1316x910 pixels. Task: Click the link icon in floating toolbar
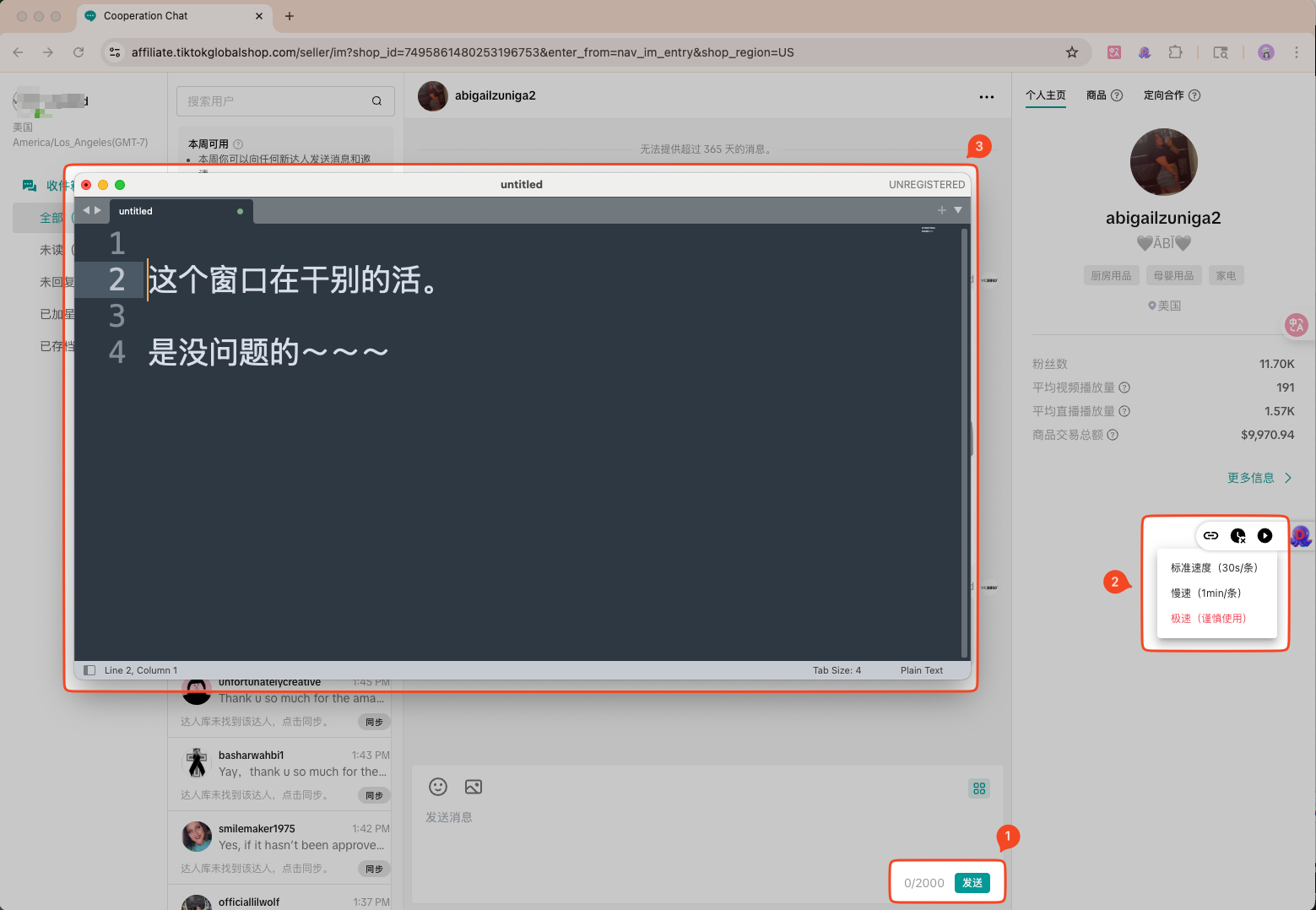(x=1210, y=535)
